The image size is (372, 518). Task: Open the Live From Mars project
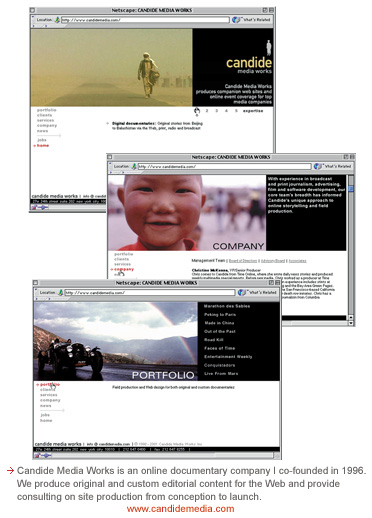(x=221, y=373)
